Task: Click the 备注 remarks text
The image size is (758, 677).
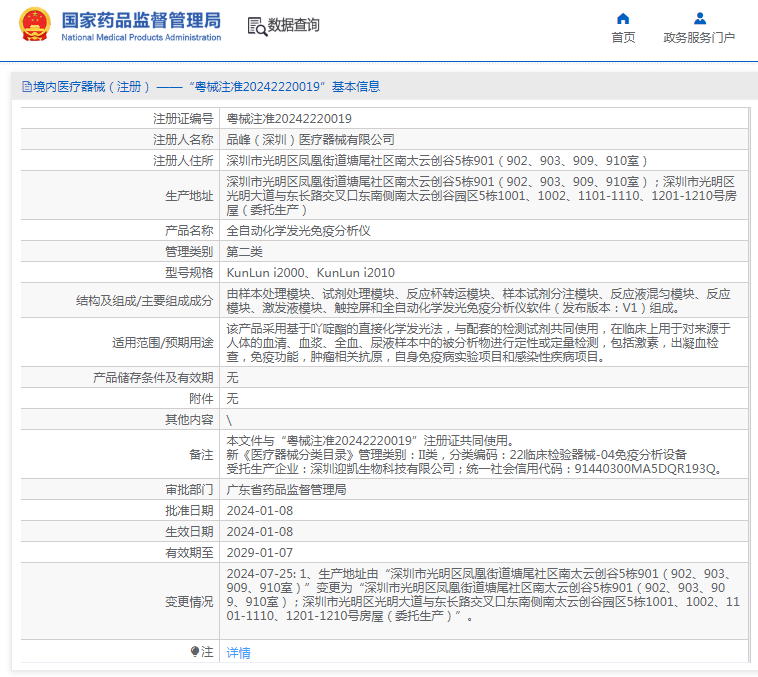Action: click(474, 455)
